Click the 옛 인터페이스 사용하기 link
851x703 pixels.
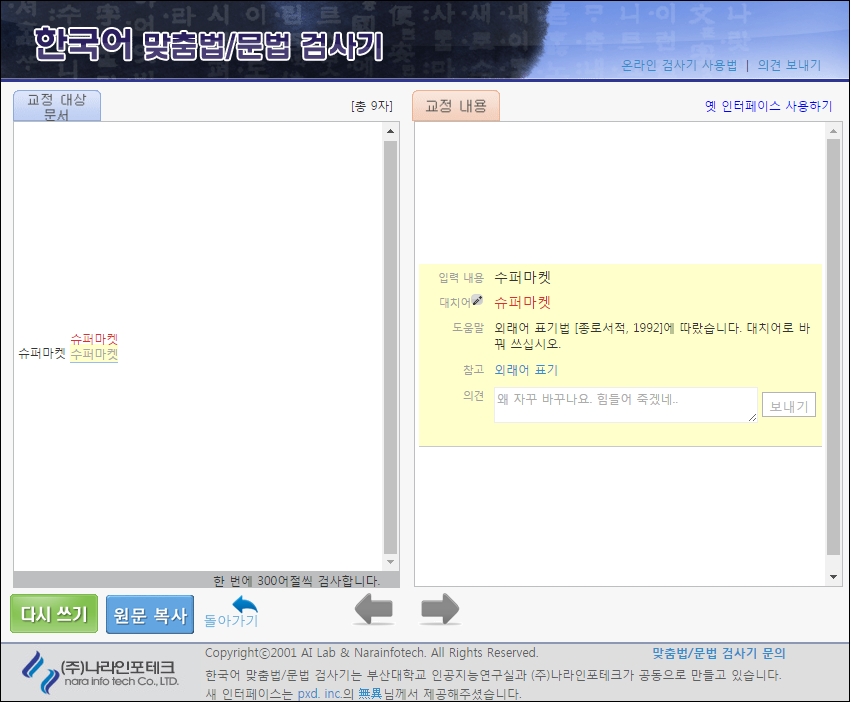(769, 106)
